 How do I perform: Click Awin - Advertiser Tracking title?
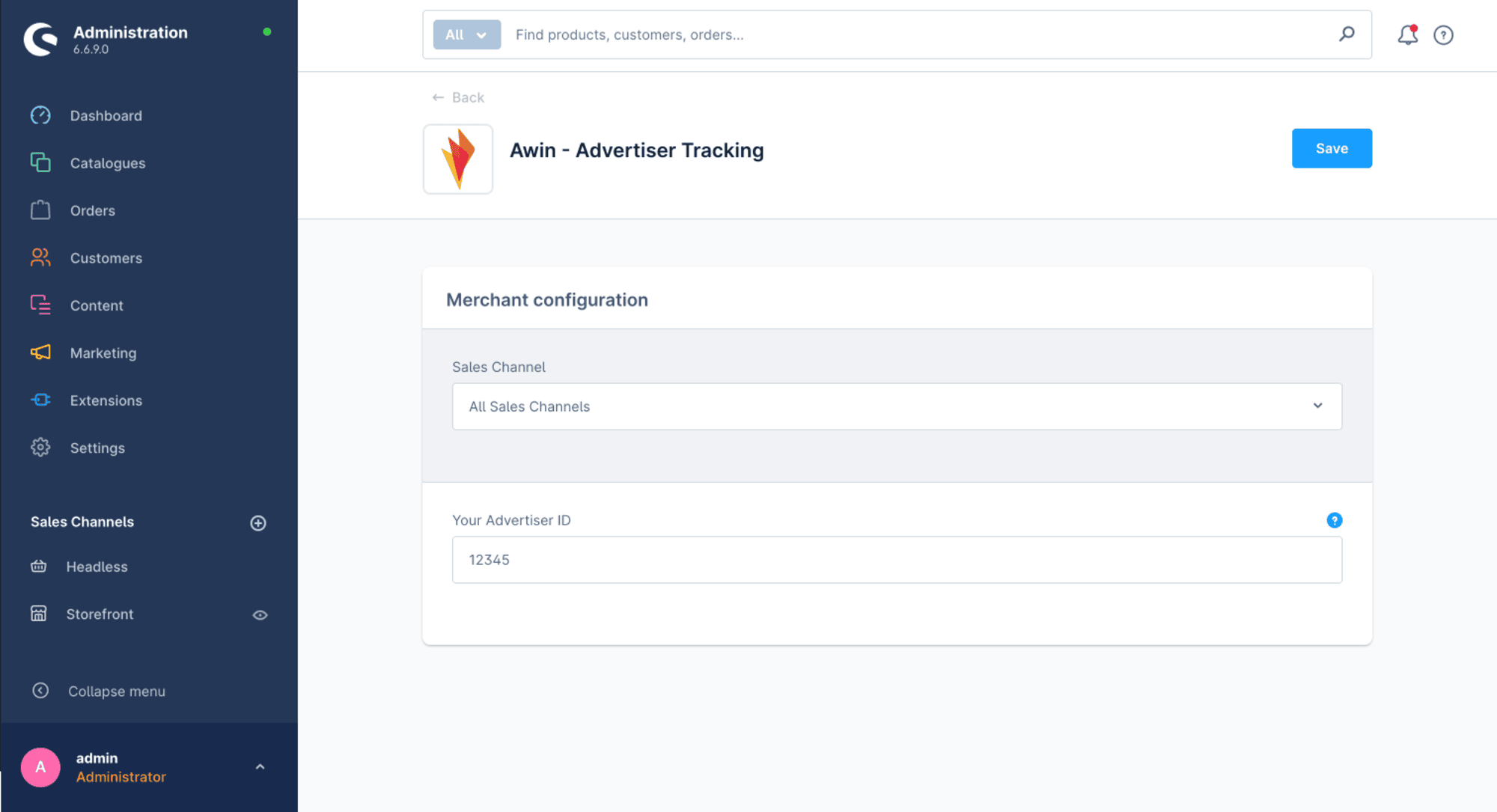click(x=636, y=150)
